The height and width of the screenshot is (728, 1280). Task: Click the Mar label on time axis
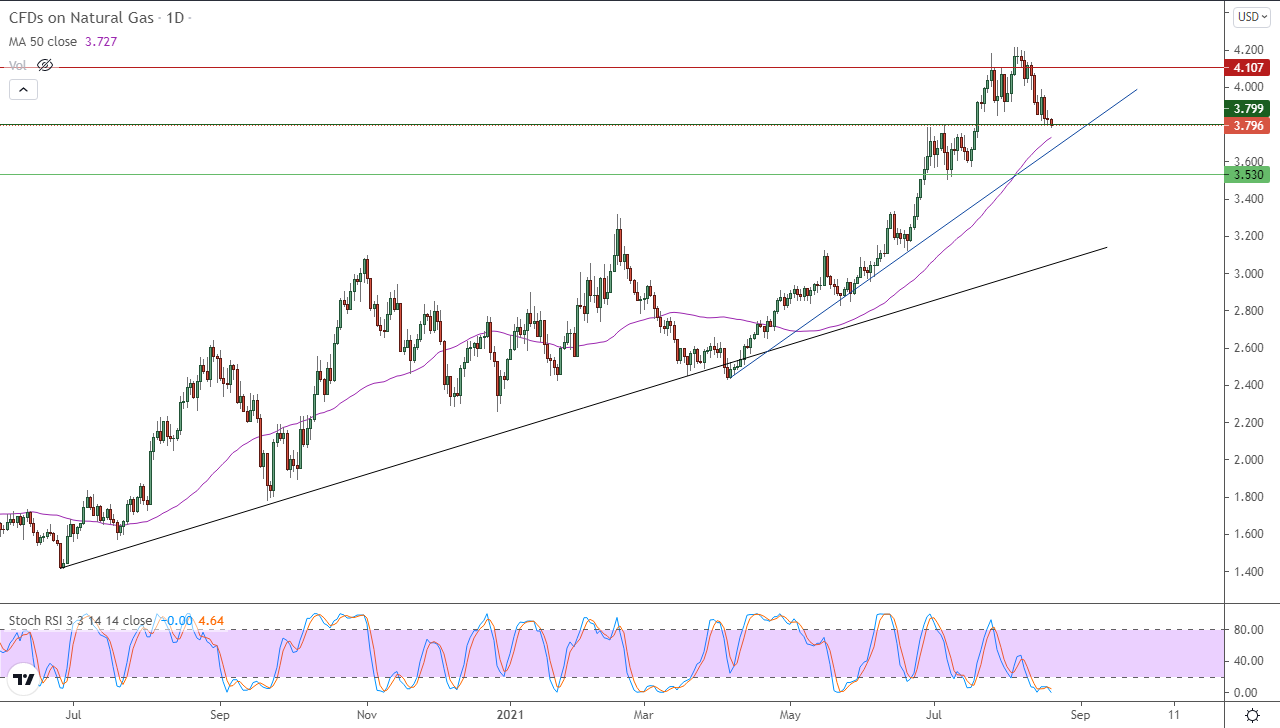point(645,715)
